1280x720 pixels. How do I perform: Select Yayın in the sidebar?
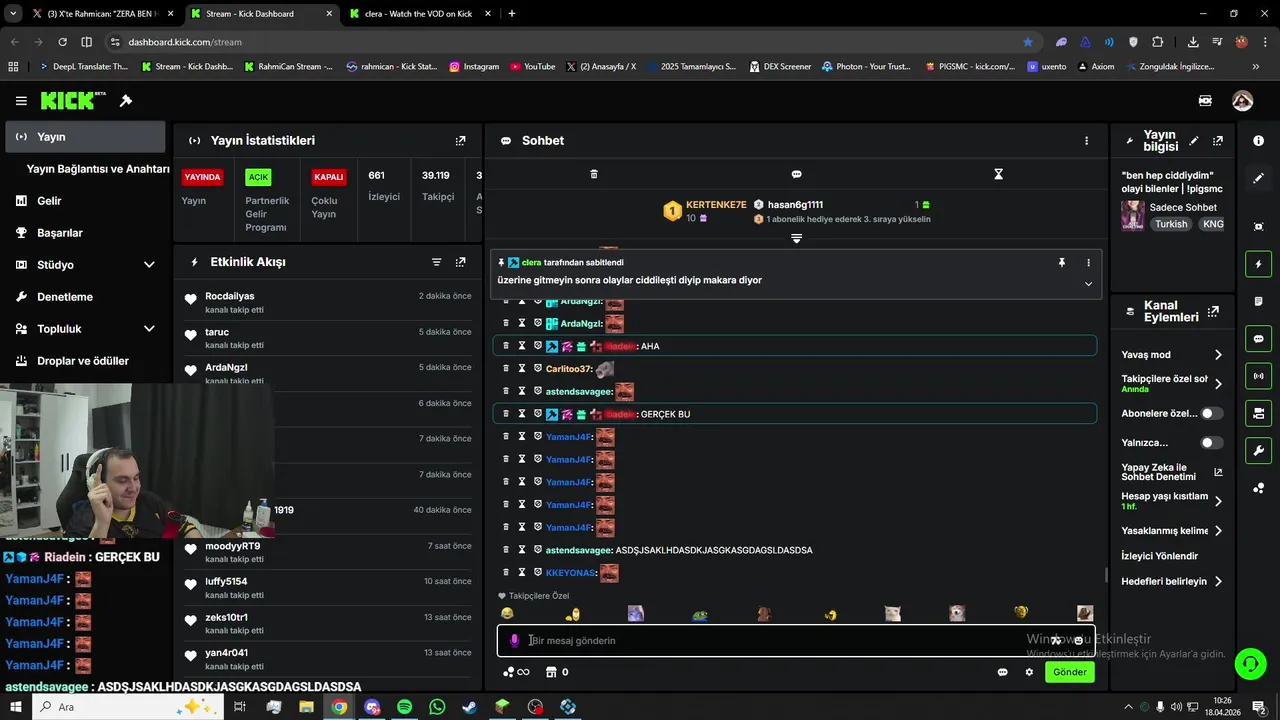[x=85, y=137]
